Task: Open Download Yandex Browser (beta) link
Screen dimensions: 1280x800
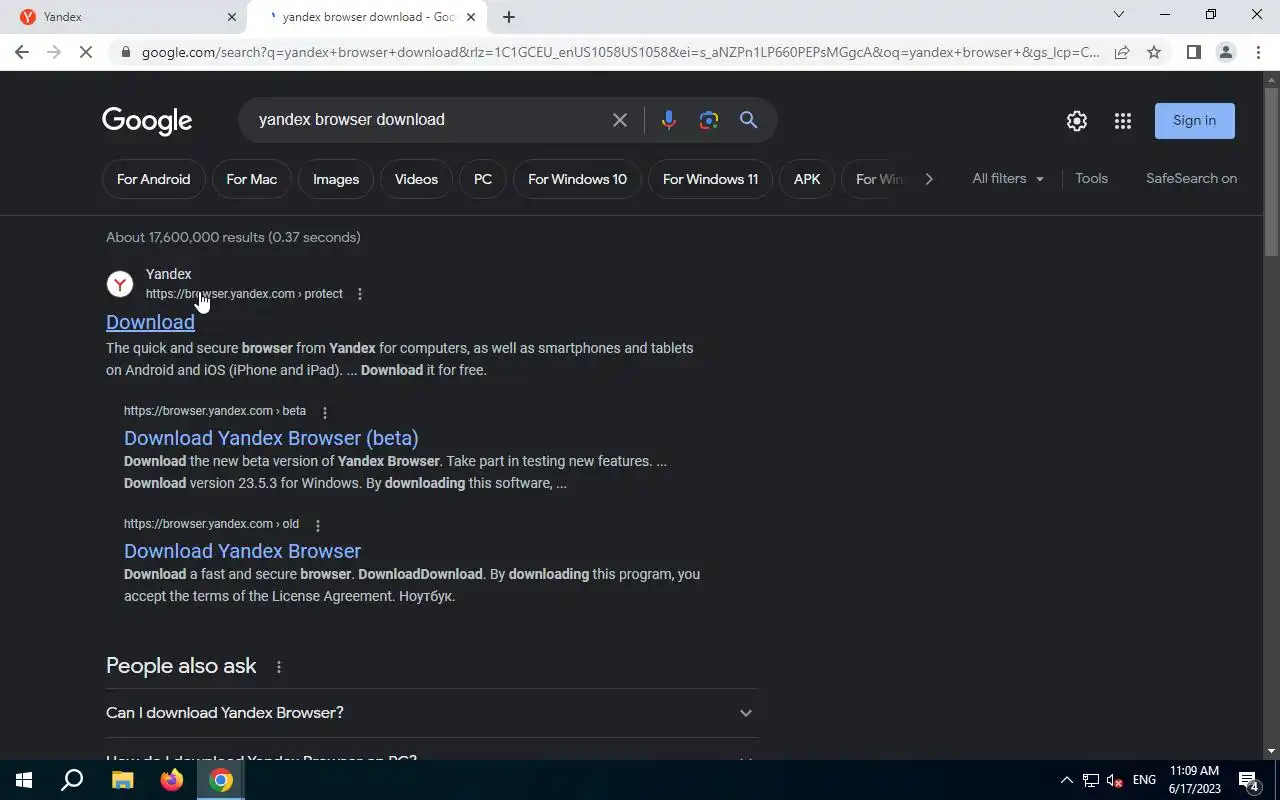Action: pyautogui.click(x=271, y=438)
